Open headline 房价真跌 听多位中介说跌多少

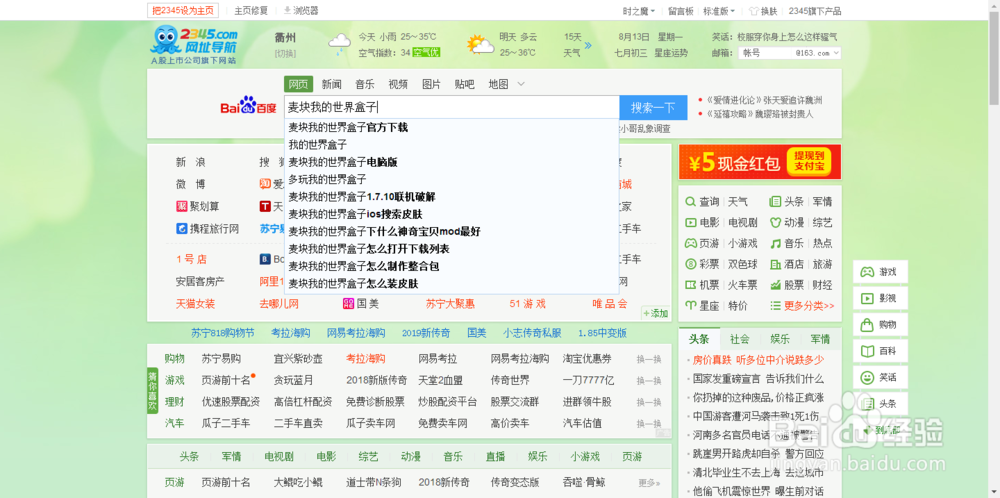point(758,359)
